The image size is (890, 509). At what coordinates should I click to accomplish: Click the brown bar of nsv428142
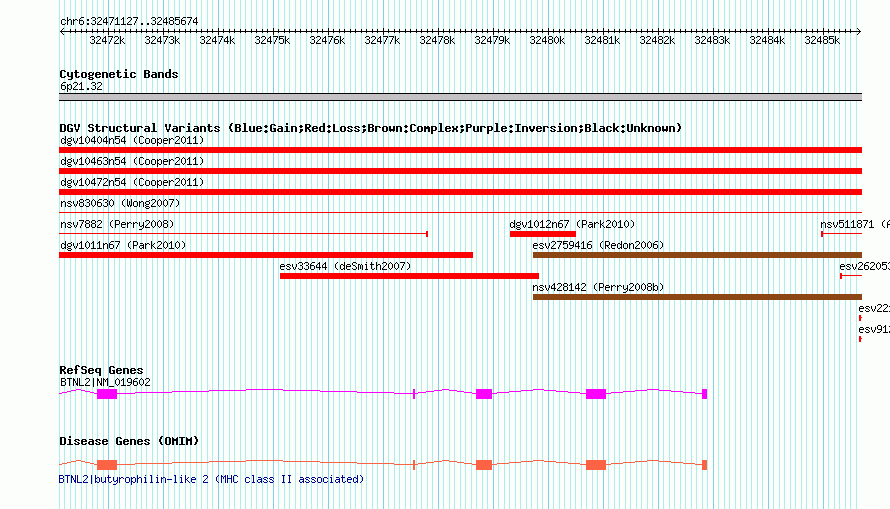(698, 297)
